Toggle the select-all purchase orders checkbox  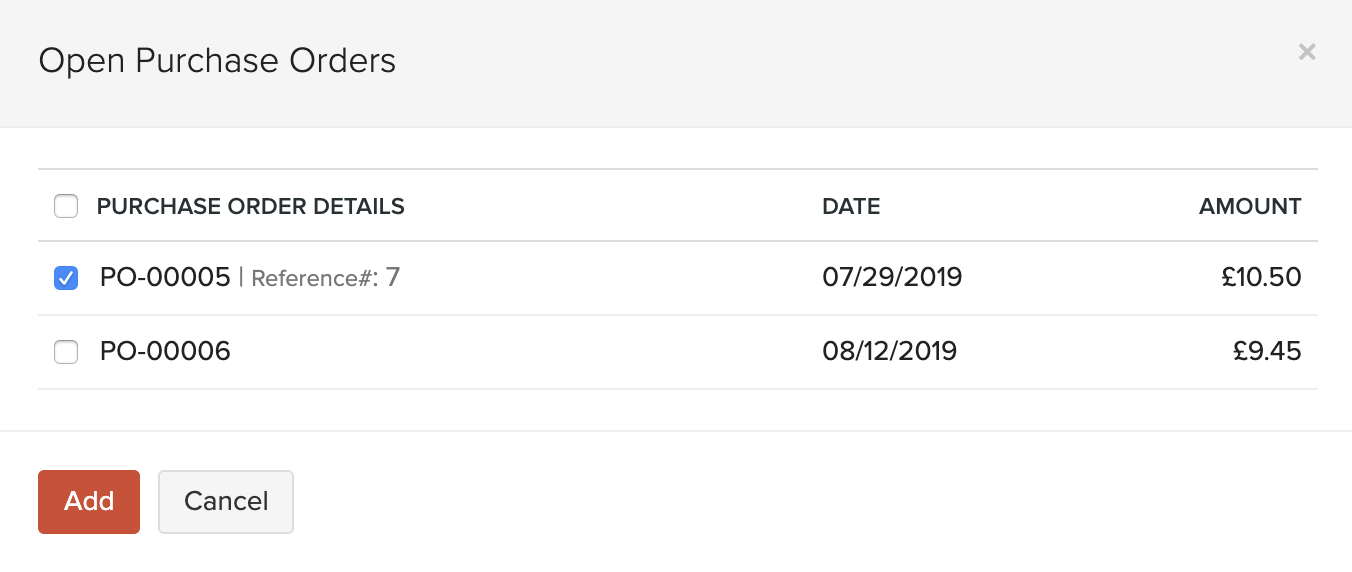[x=66, y=207]
